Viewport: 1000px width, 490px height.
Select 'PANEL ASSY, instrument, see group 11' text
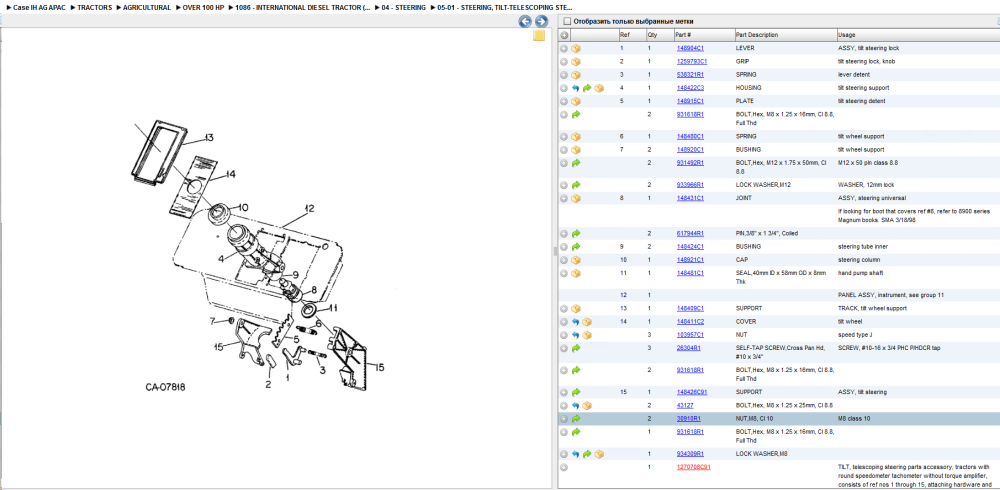(x=893, y=295)
